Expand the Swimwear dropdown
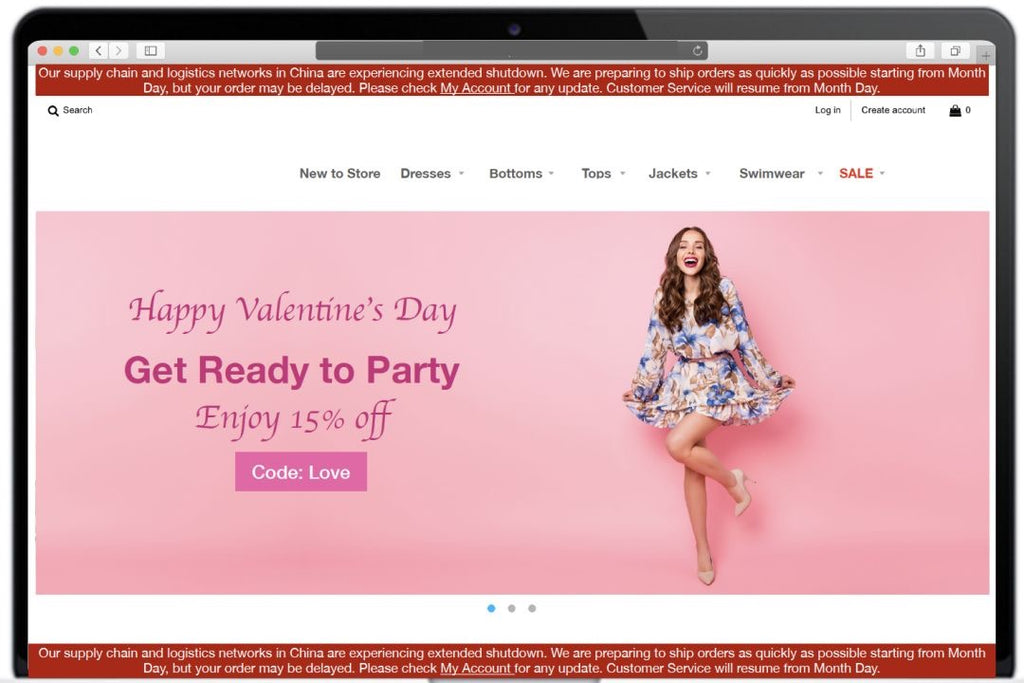Screen dimensions: 1024x683 778,173
